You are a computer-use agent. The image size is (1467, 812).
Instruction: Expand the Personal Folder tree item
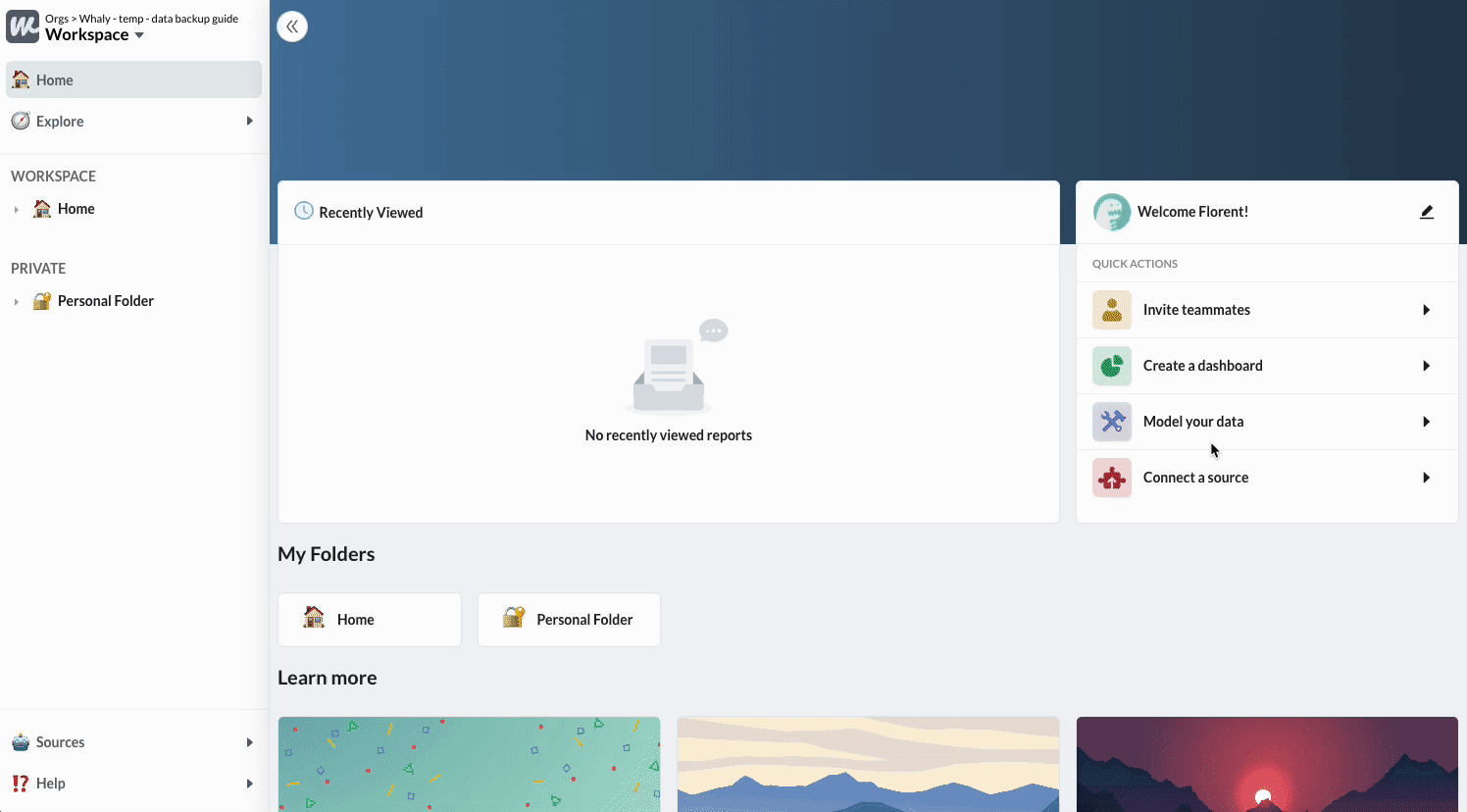tap(17, 302)
